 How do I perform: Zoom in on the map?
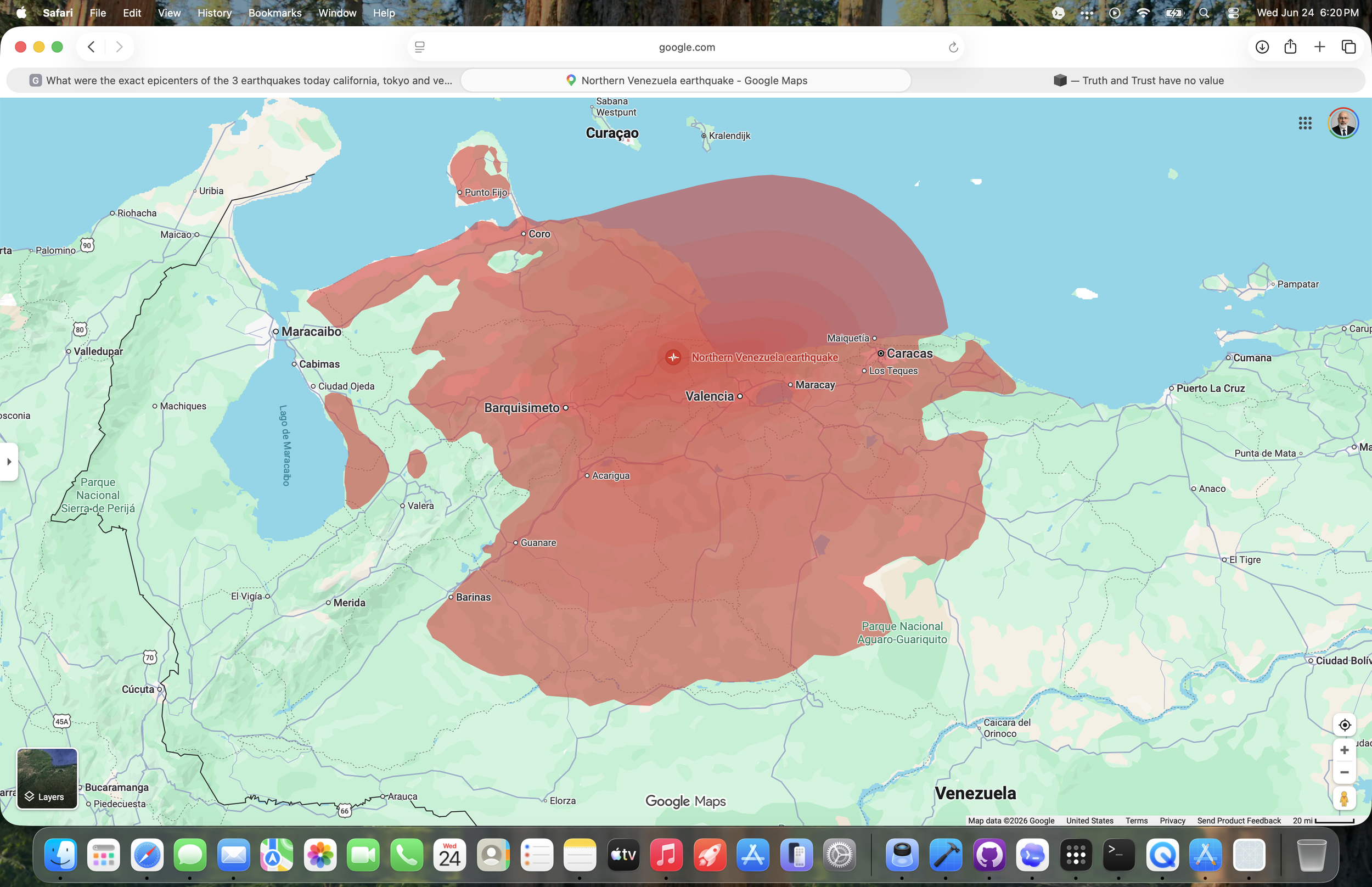tap(1344, 750)
